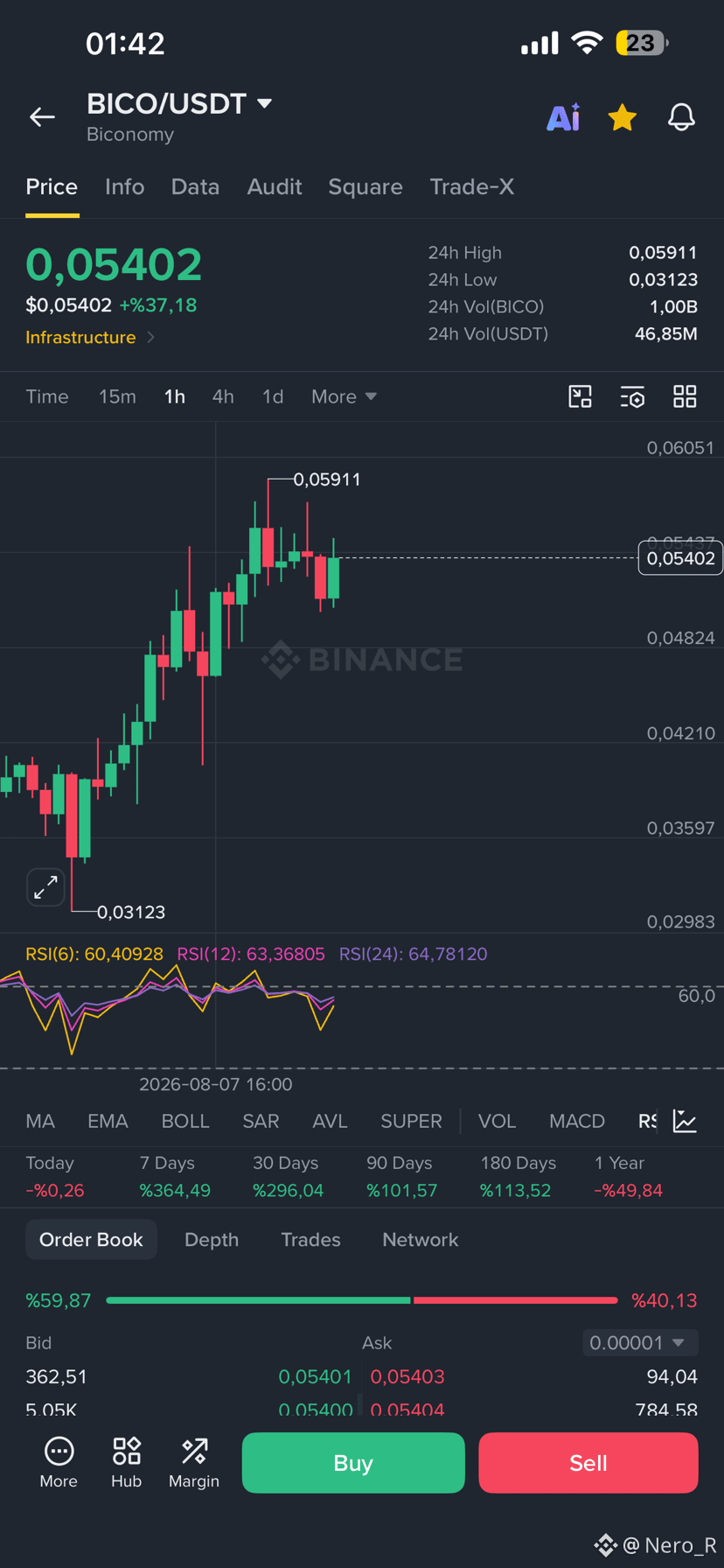Open the Data tab
The image size is (724, 1568).
[x=195, y=186]
